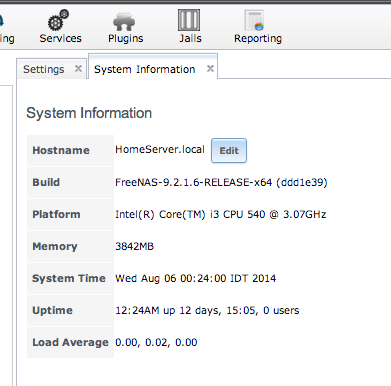Click the System Time date value

click(x=196, y=278)
